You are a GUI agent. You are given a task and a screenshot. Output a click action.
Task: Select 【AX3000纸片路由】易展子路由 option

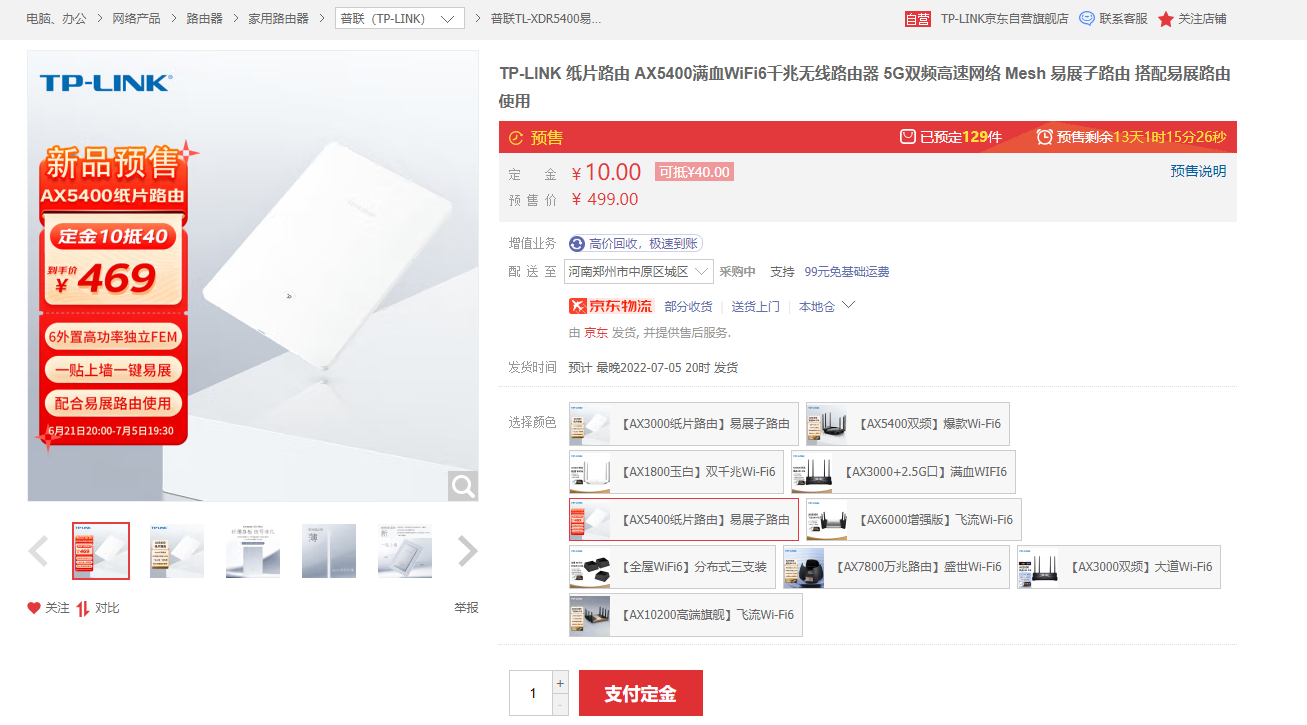click(684, 424)
